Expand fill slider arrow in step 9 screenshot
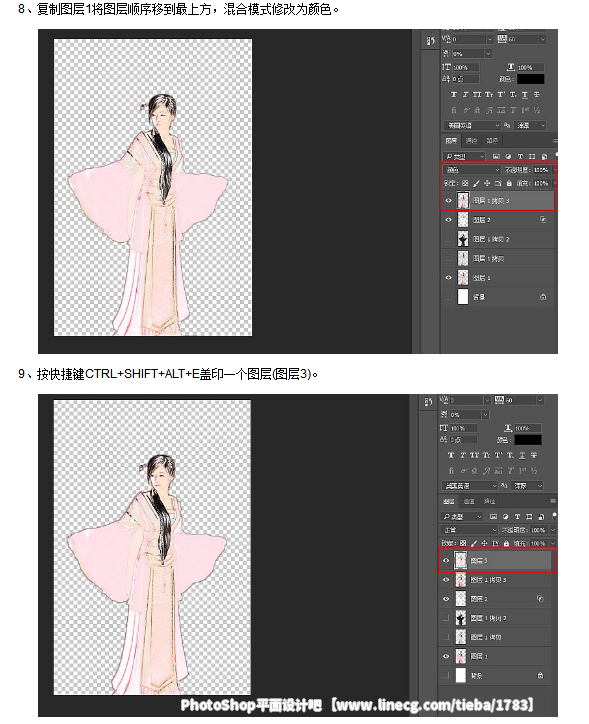The height and width of the screenshot is (724, 589). (553, 543)
